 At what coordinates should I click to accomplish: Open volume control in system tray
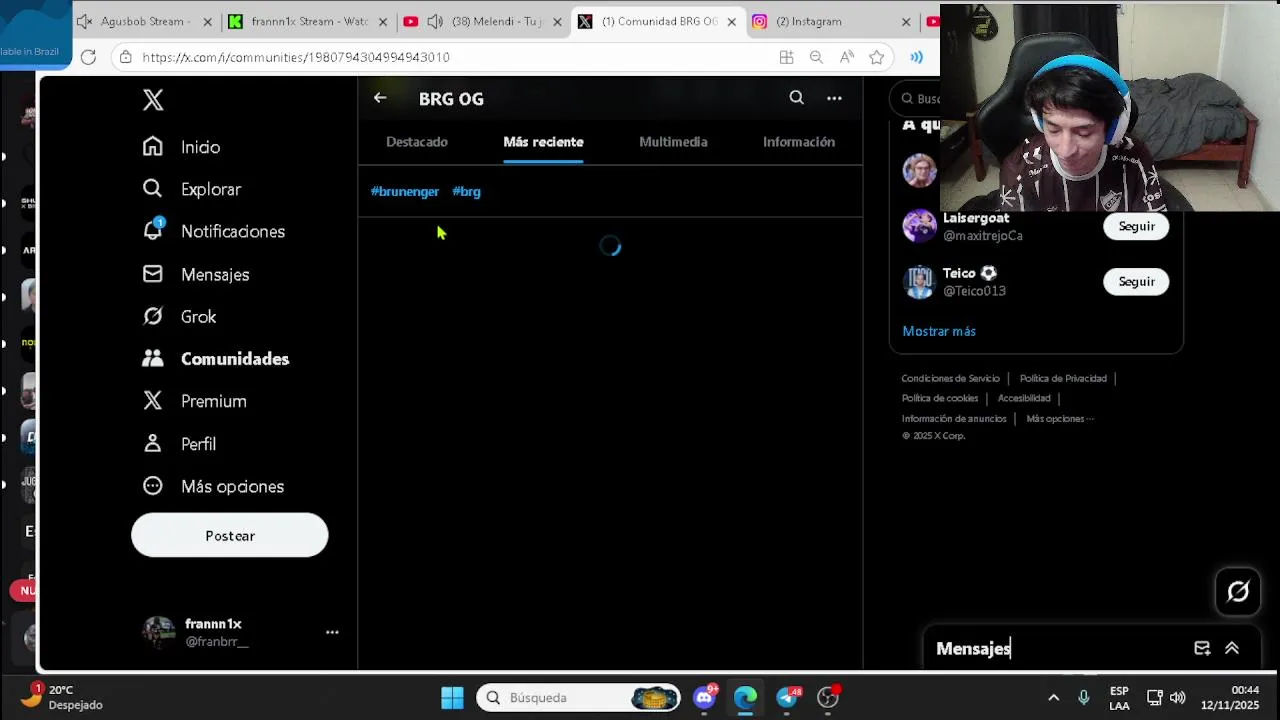point(1177,697)
